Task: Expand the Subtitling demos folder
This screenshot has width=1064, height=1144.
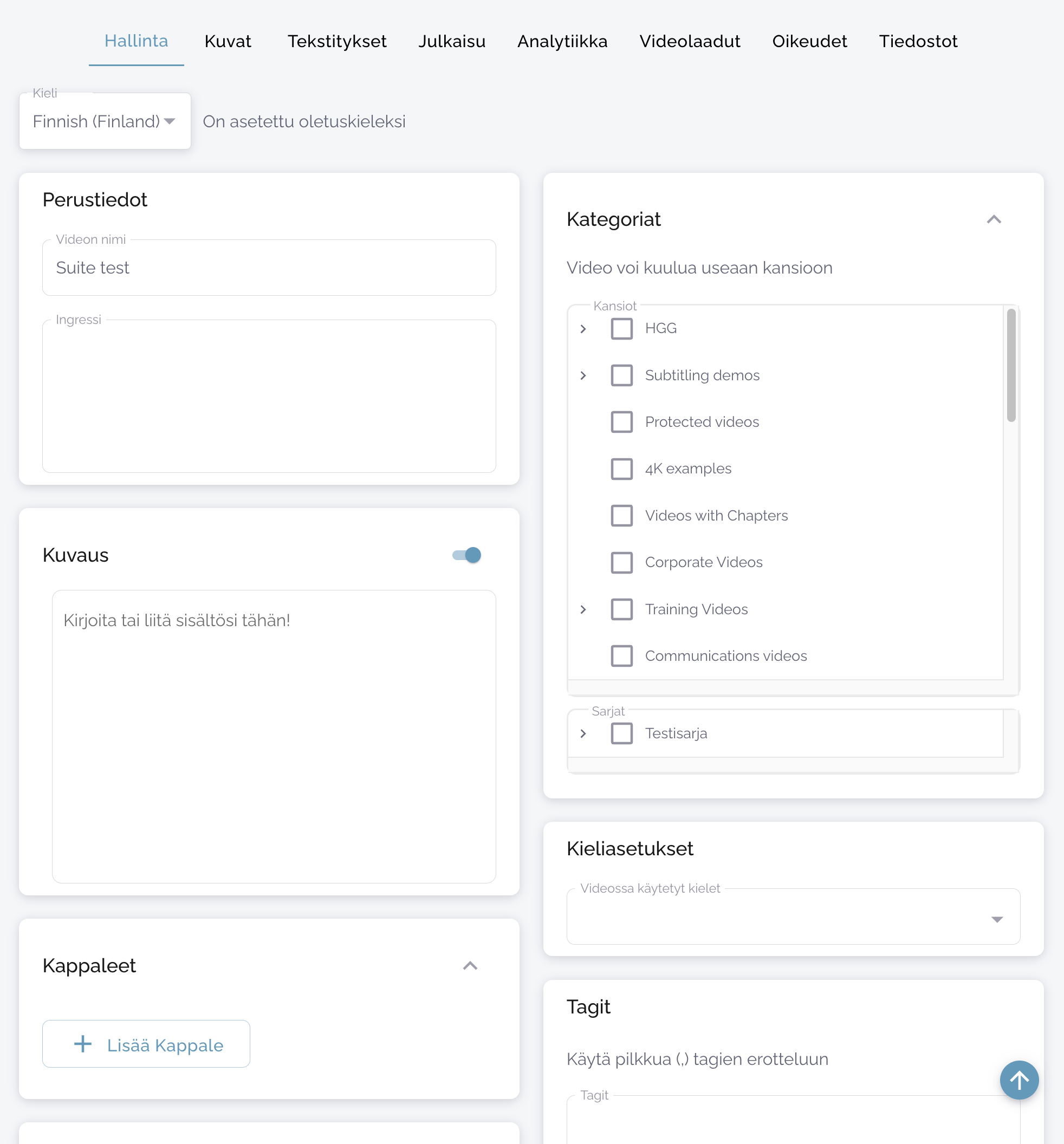Action: (x=583, y=375)
